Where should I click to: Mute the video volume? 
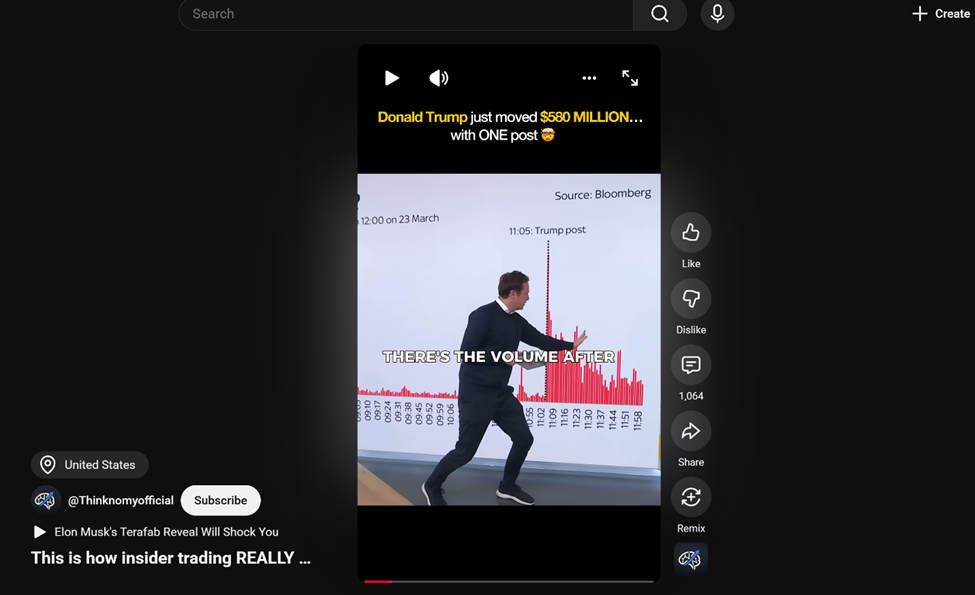(x=439, y=78)
